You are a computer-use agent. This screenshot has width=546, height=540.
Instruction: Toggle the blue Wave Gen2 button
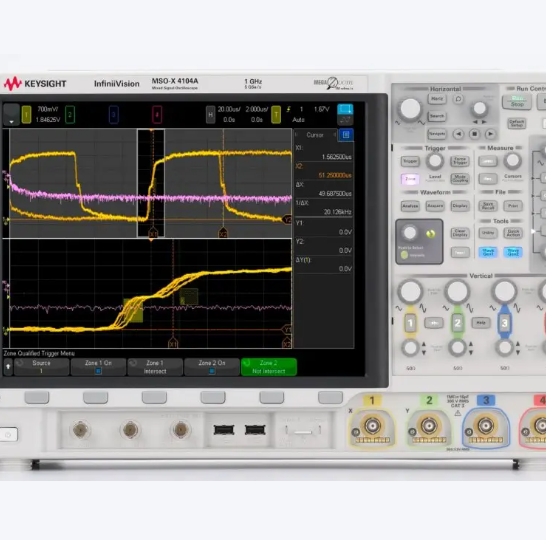[513, 252]
